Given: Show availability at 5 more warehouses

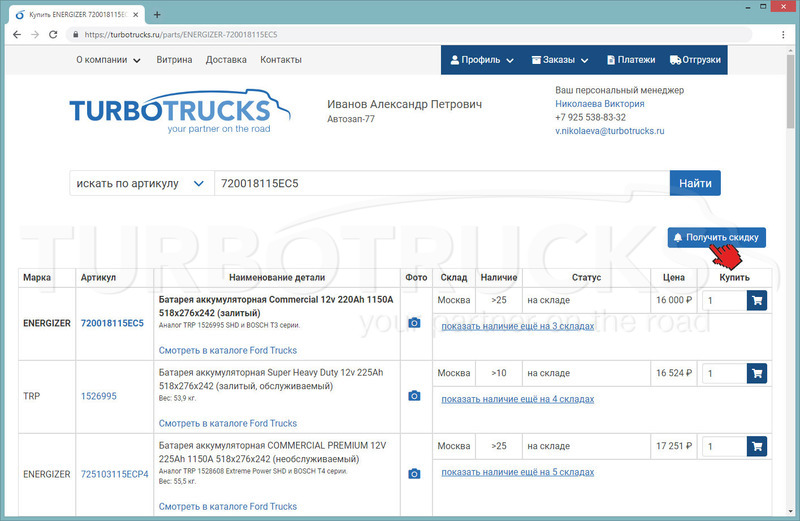Looking at the screenshot, I should pos(517,472).
